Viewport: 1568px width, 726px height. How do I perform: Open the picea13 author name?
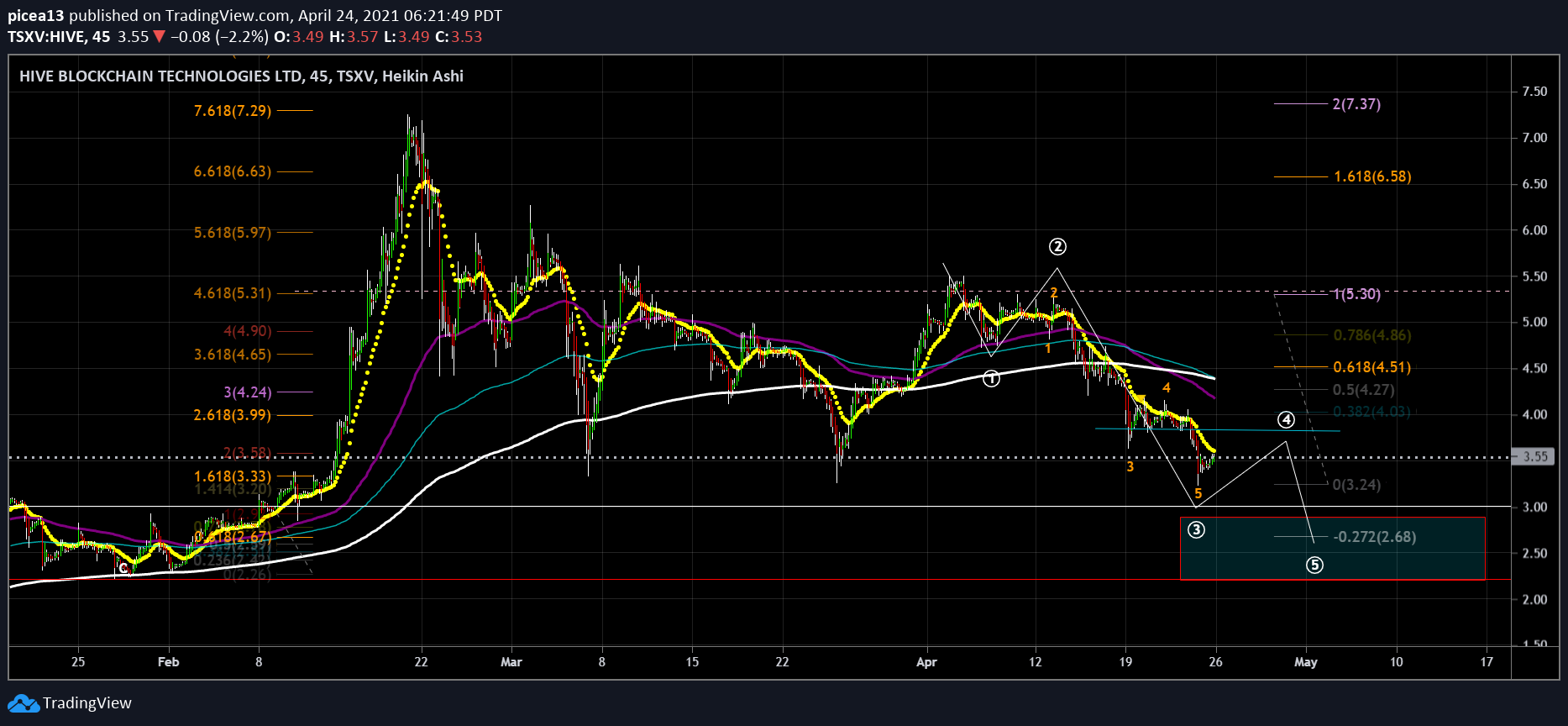tap(36, 15)
